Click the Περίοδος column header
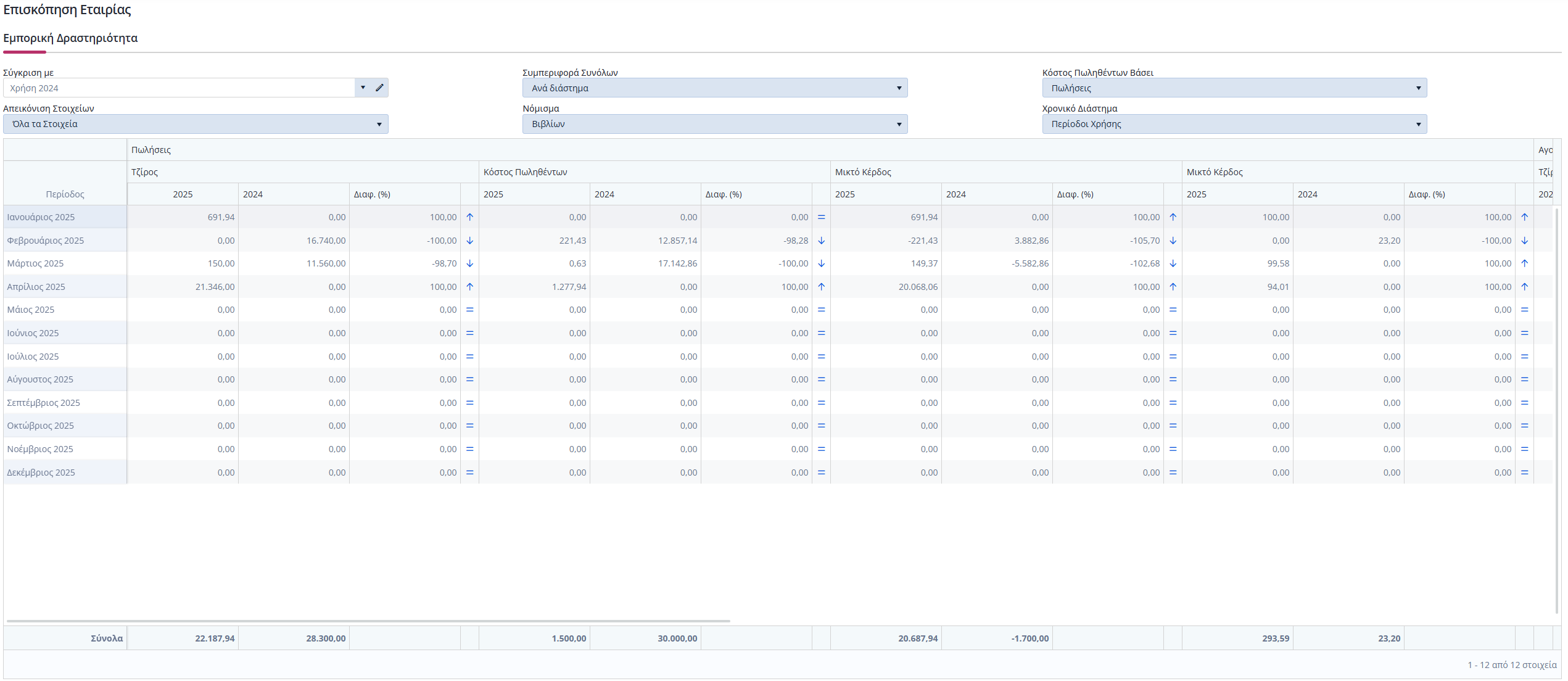 click(65, 194)
